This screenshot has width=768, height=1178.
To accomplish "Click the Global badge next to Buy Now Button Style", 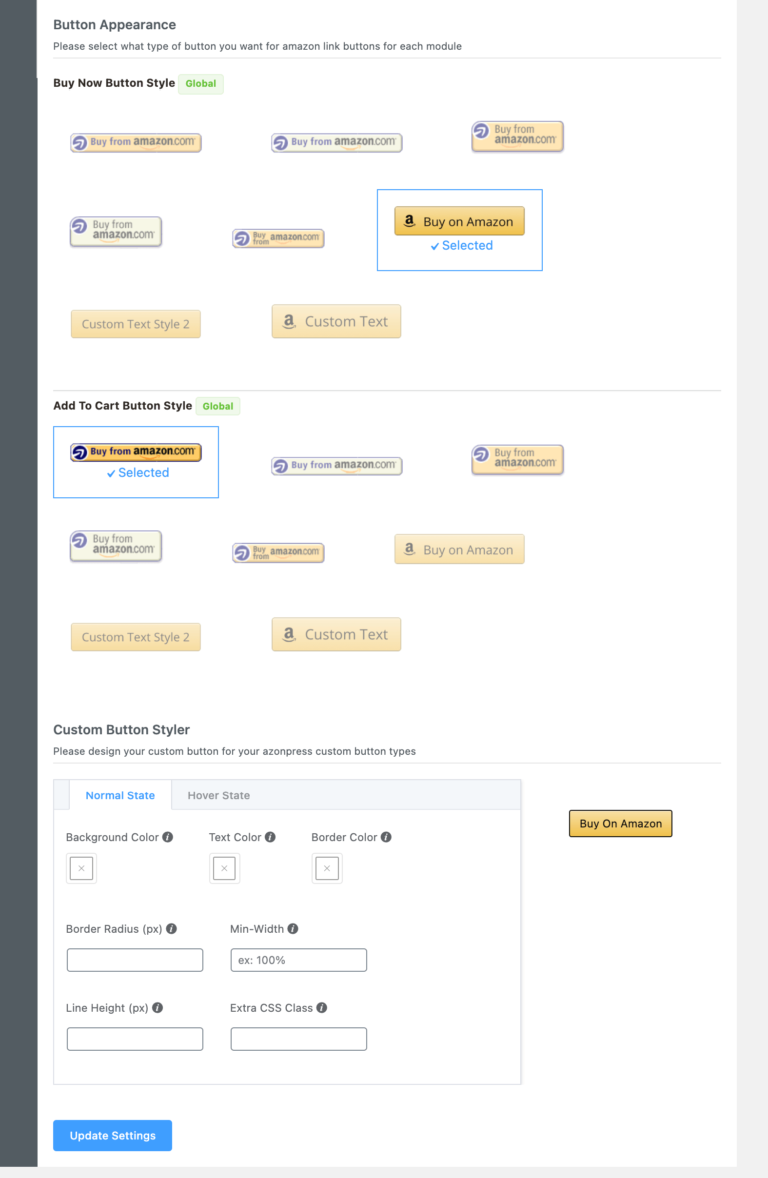I will coord(200,84).
